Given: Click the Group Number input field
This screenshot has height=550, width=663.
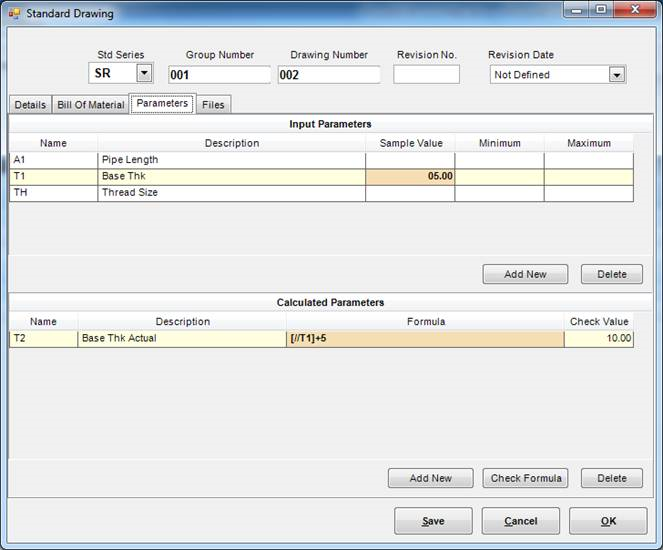Looking at the screenshot, I should [x=219, y=75].
